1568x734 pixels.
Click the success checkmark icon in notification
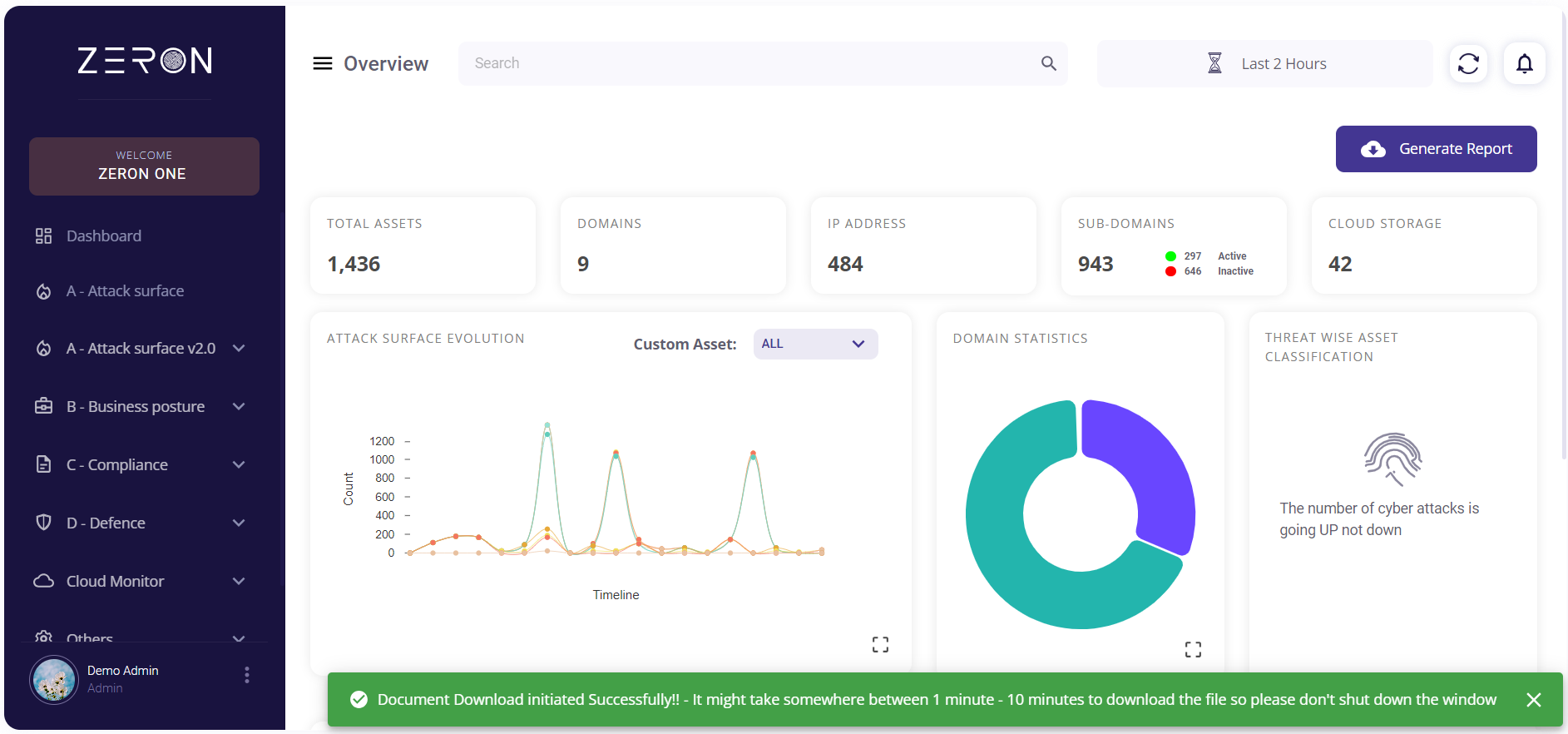click(x=359, y=699)
